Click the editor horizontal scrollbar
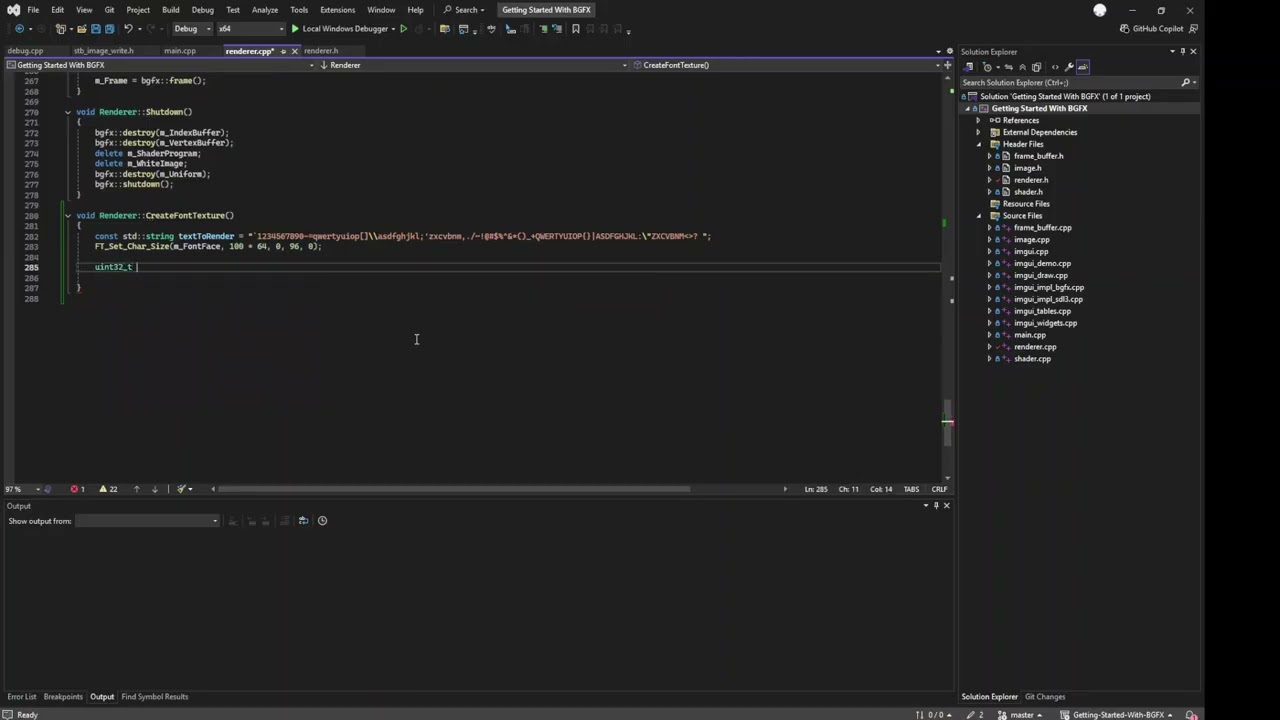The height and width of the screenshot is (720, 1280). click(455, 489)
